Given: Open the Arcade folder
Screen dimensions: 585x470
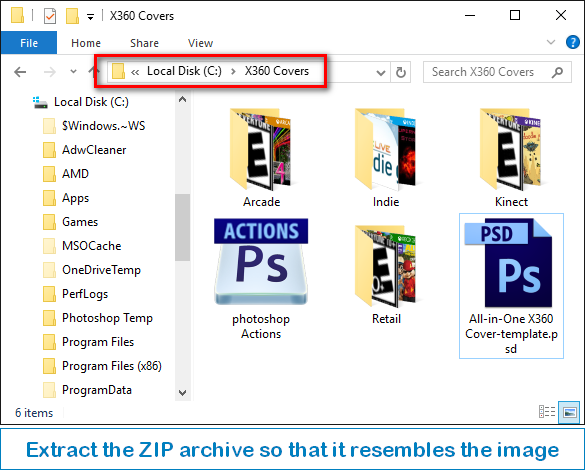Looking at the screenshot, I should pos(261,157).
